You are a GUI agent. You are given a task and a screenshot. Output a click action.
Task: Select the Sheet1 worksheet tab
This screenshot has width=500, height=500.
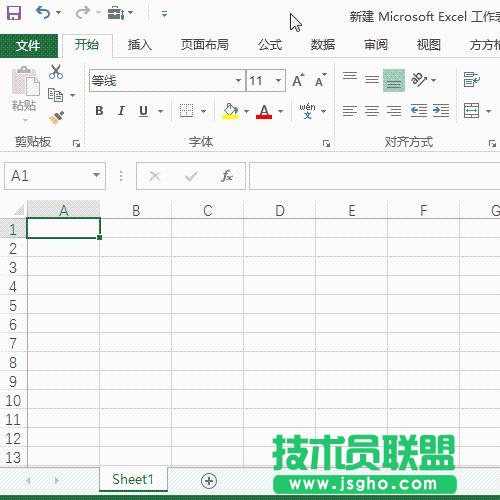tap(133, 479)
